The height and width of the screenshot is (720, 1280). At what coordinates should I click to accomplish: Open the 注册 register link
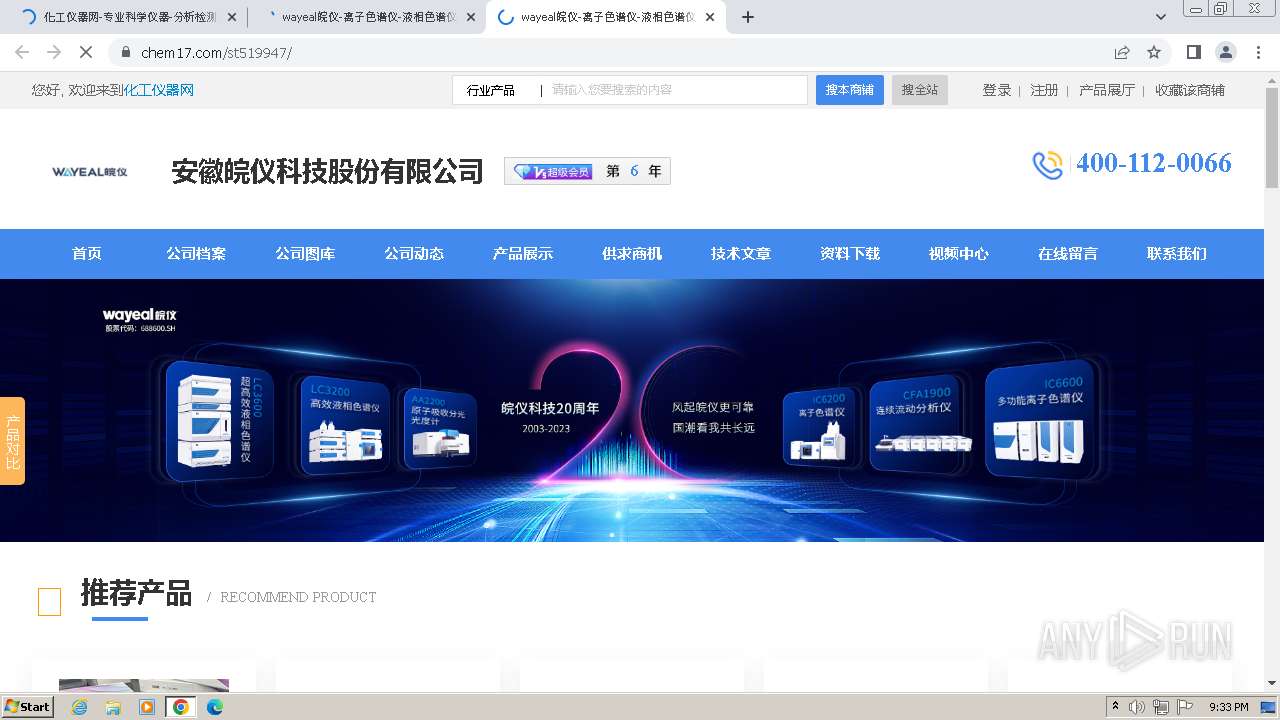[x=1044, y=90]
